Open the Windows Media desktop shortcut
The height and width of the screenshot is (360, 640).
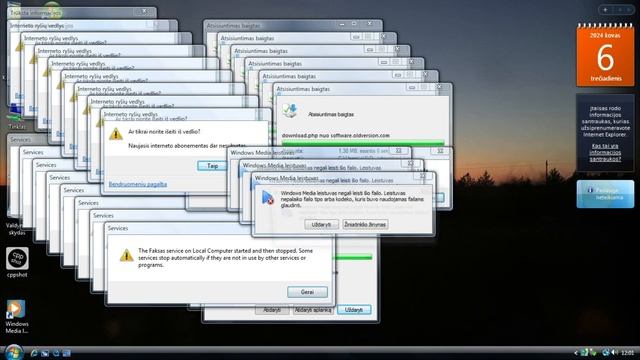point(17,317)
